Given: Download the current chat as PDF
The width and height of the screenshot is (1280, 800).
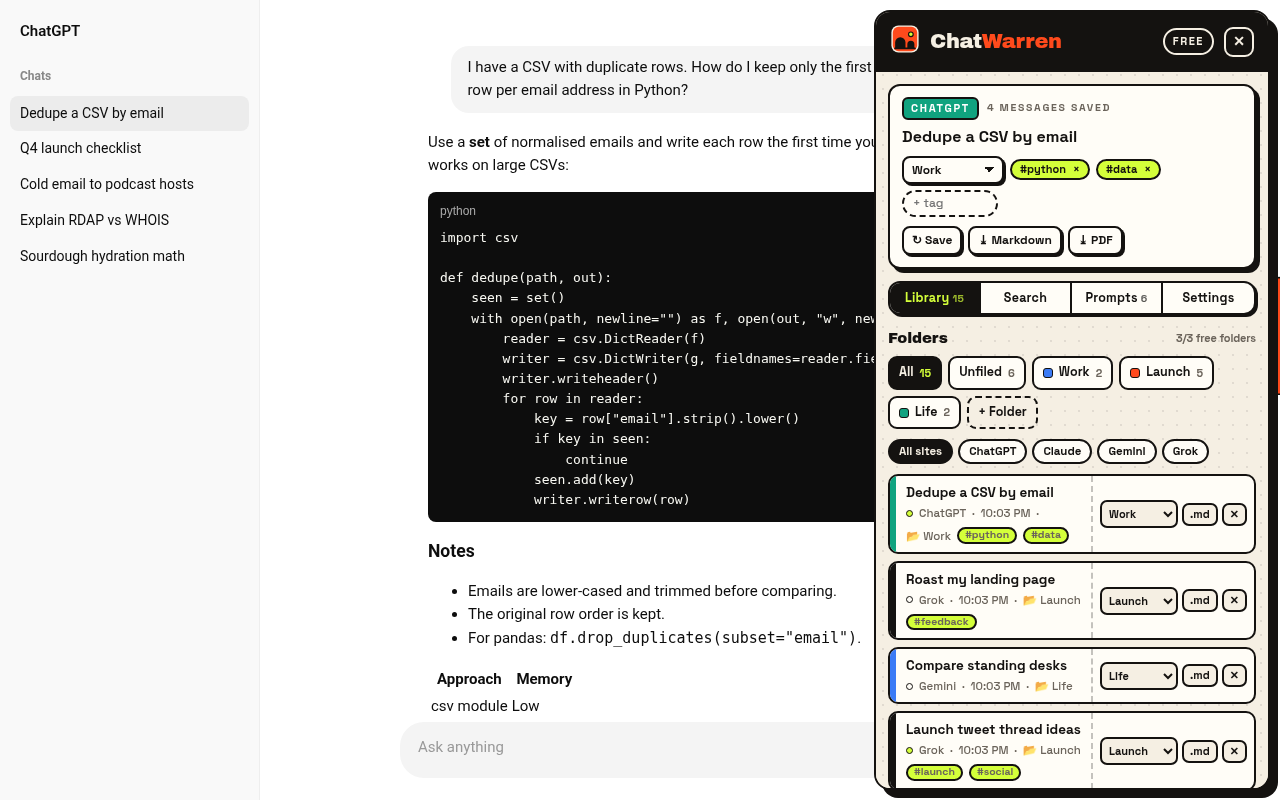Looking at the screenshot, I should pyautogui.click(x=1095, y=240).
